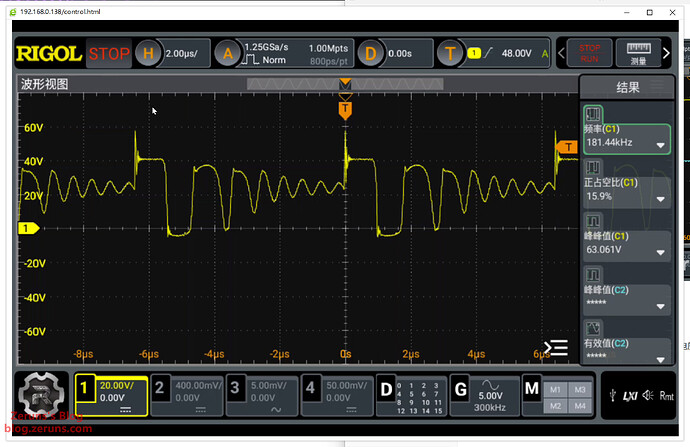Image resolution: width=690 pixels, height=447 pixels.
Task: Click the M1 math channel button
Action: click(557, 388)
